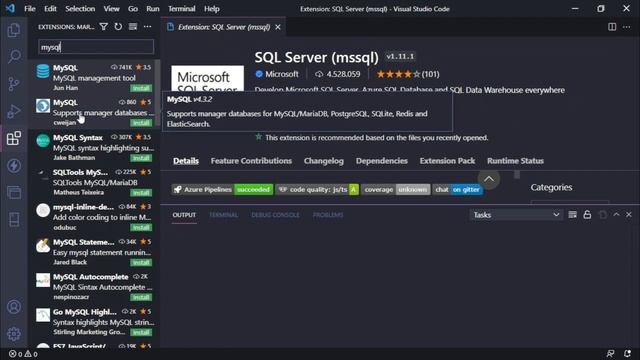Open the Terminal menu
640x360 pixels.
coord(182,9)
